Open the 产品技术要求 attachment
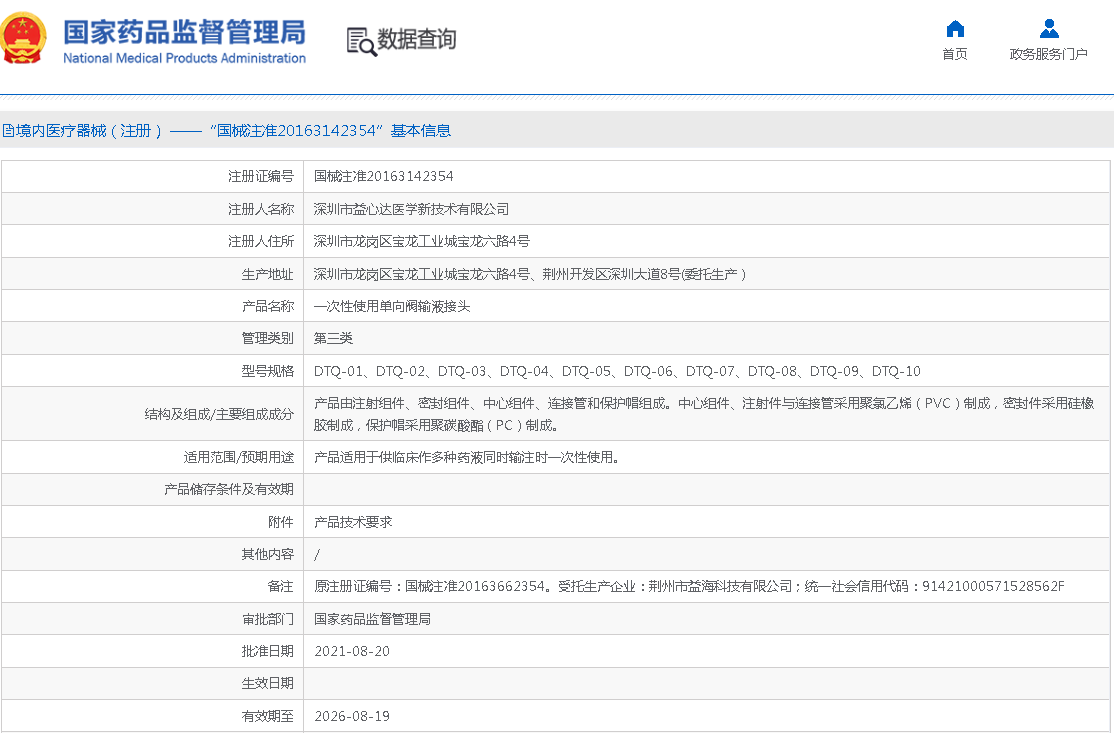The image size is (1114, 733). tap(353, 522)
